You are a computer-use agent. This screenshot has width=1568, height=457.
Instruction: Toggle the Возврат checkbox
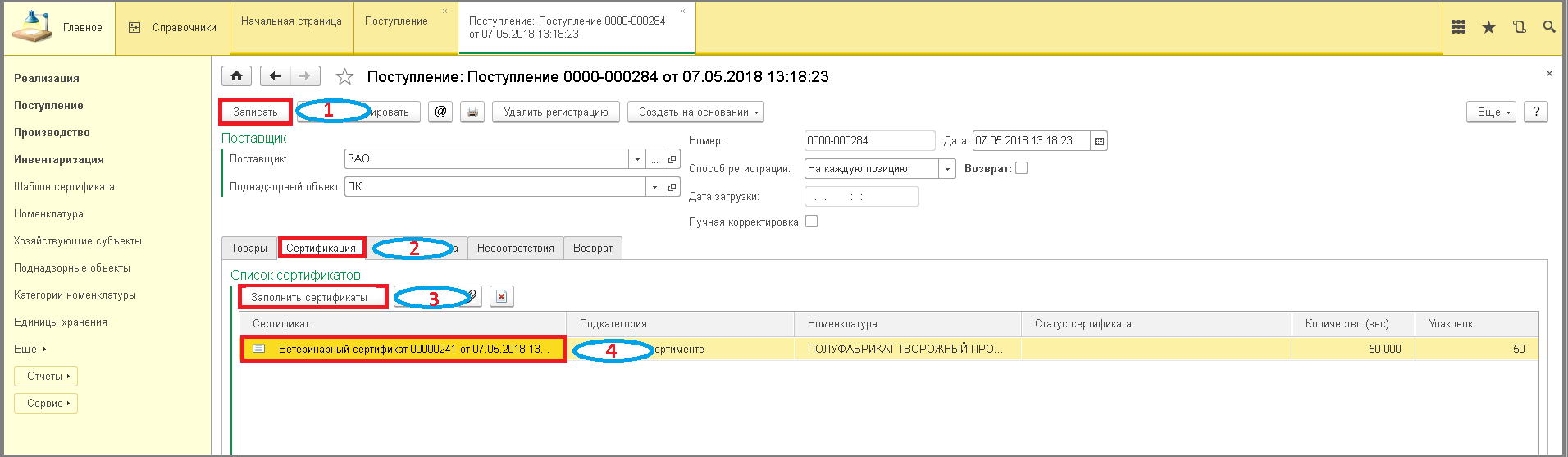(1021, 168)
